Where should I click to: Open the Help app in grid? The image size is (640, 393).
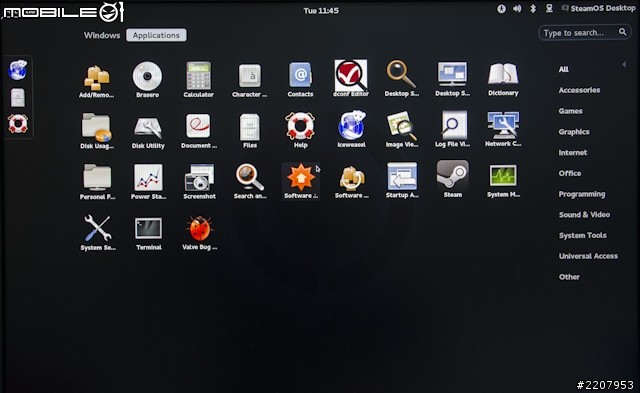pos(300,130)
